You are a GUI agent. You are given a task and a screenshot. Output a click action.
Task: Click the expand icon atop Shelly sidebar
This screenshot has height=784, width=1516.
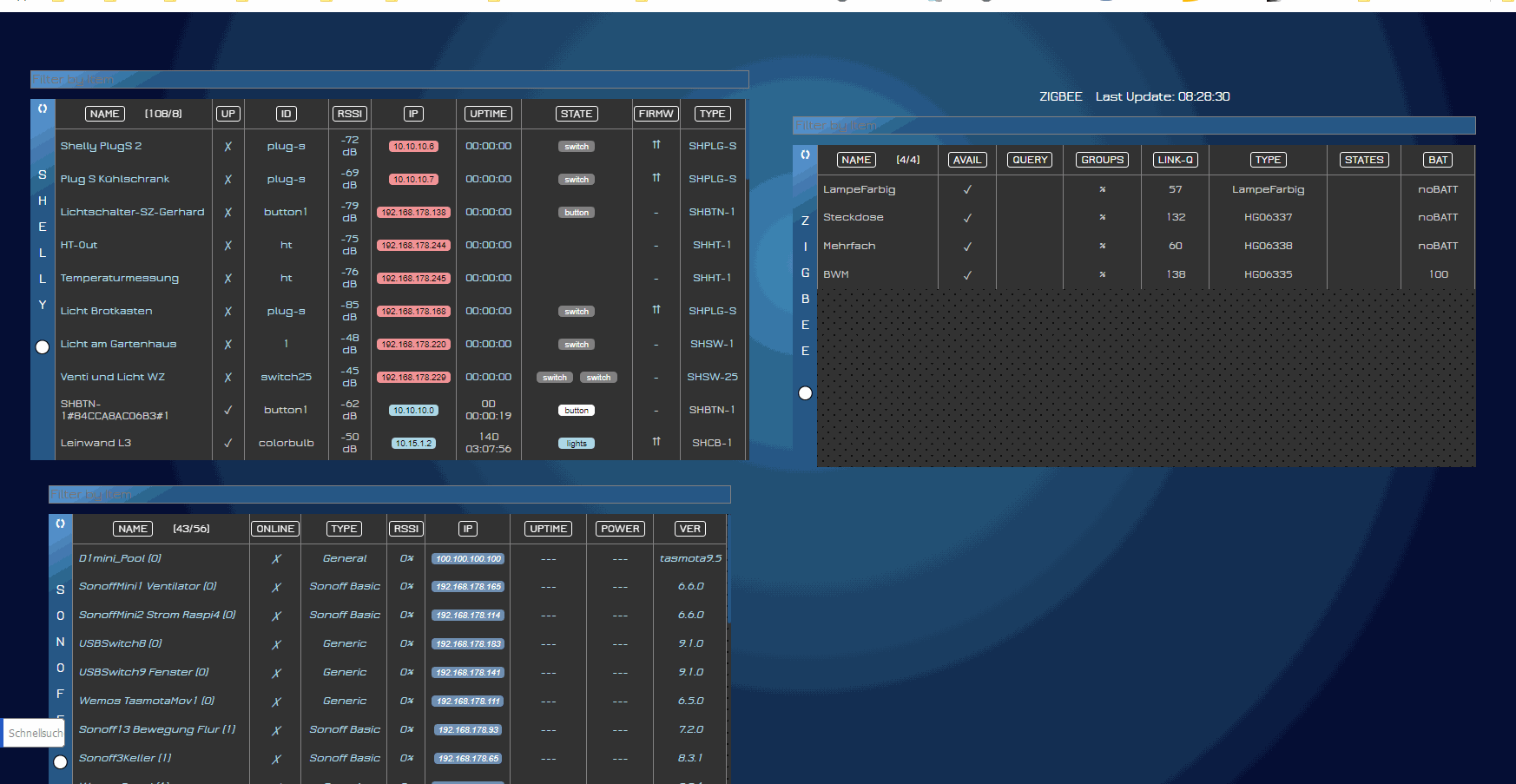click(43, 109)
